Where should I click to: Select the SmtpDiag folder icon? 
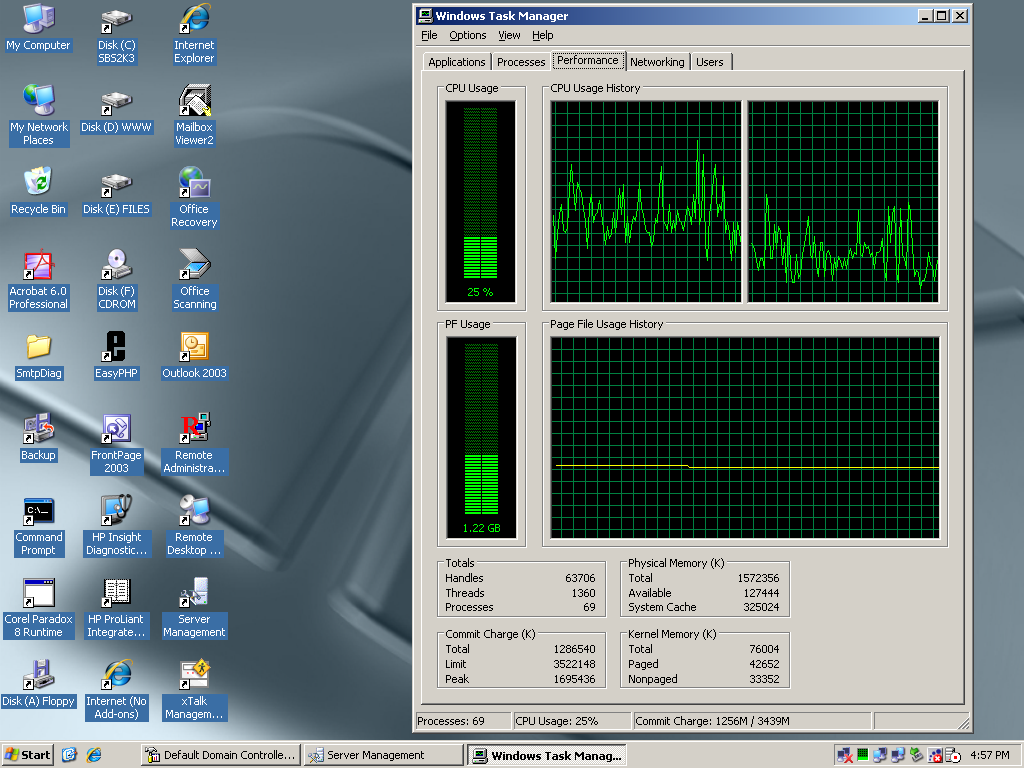pyautogui.click(x=39, y=357)
